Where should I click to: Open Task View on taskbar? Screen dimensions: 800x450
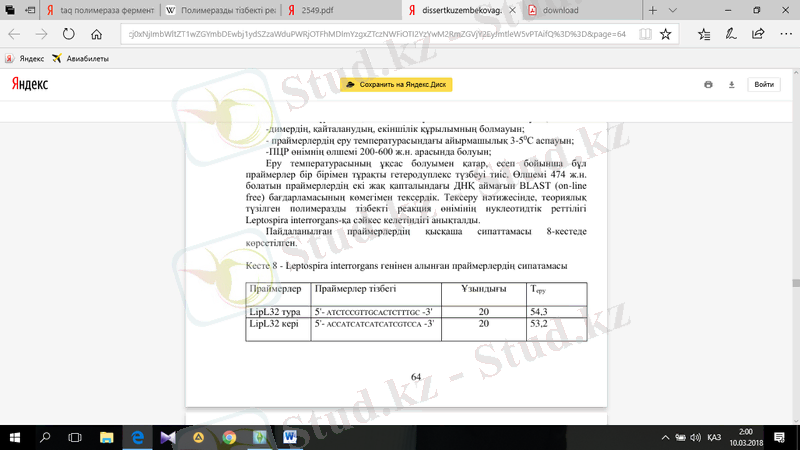coord(75,437)
